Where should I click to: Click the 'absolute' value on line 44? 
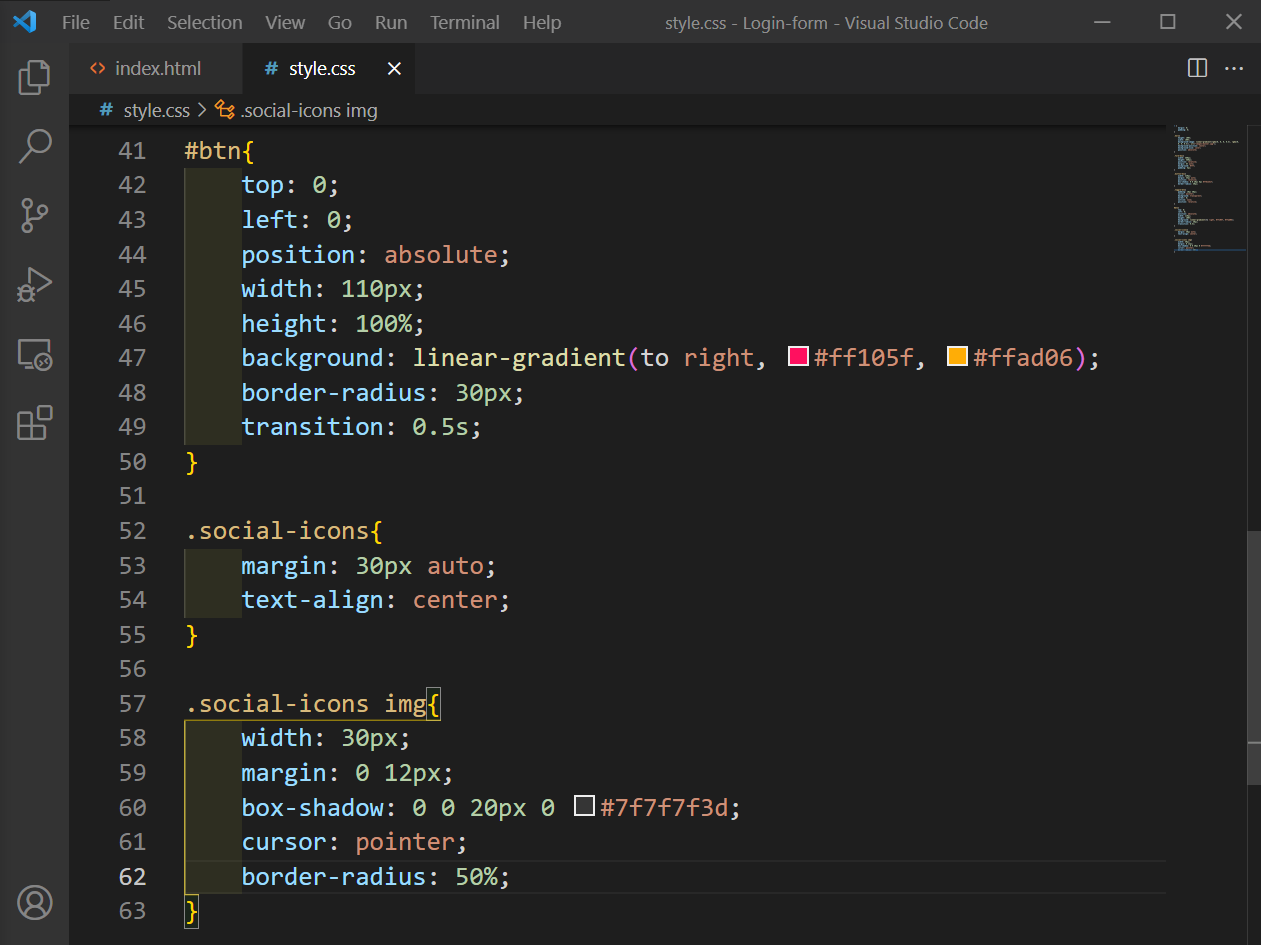click(x=441, y=254)
